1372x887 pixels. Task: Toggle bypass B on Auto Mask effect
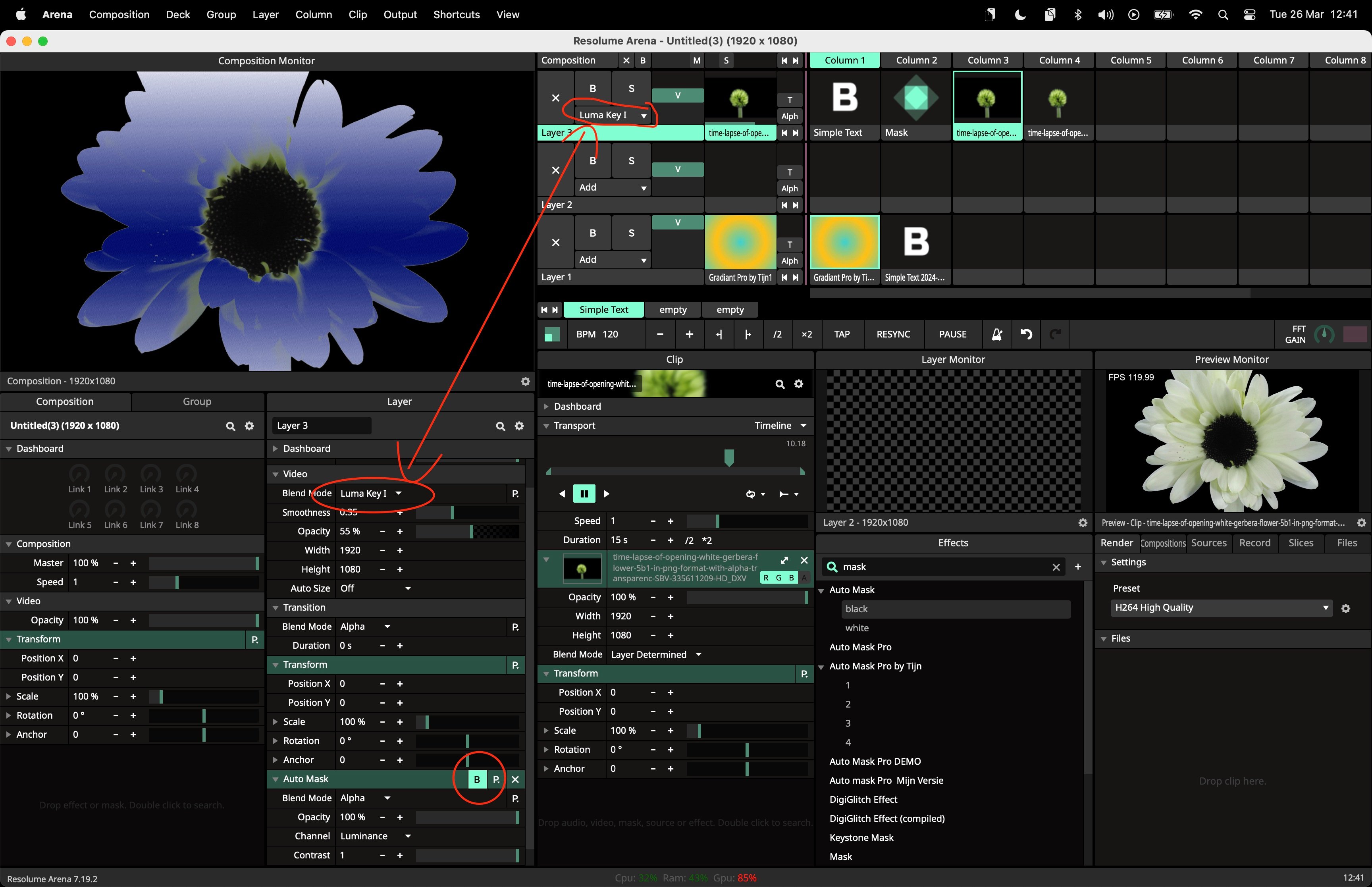pos(477,779)
